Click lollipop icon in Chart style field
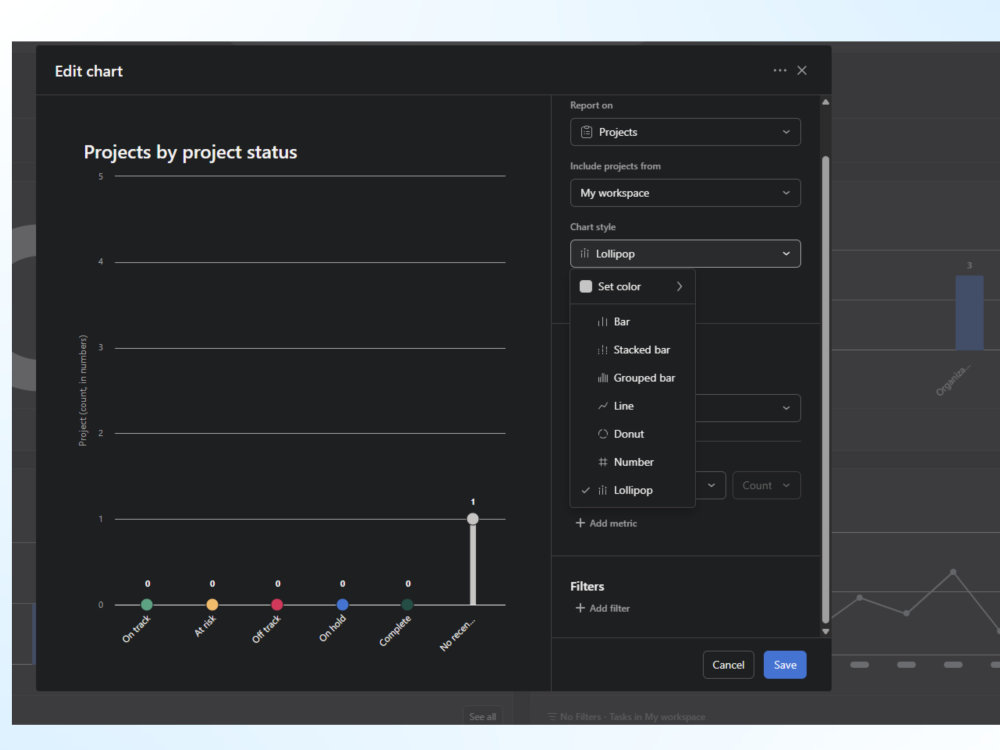The width and height of the screenshot is (1000, 750). click(x=584, y=254)
